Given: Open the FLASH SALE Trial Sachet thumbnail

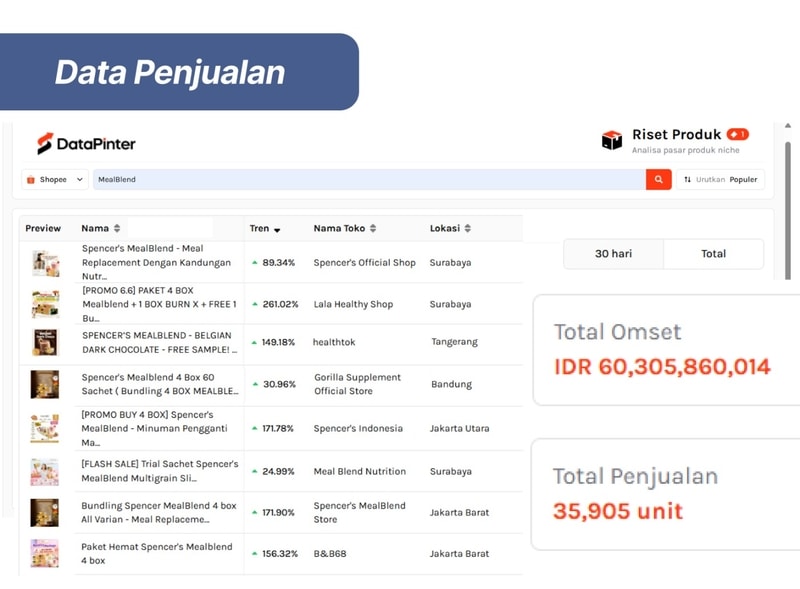Looking at the screenshot, I should click(45, 472).
